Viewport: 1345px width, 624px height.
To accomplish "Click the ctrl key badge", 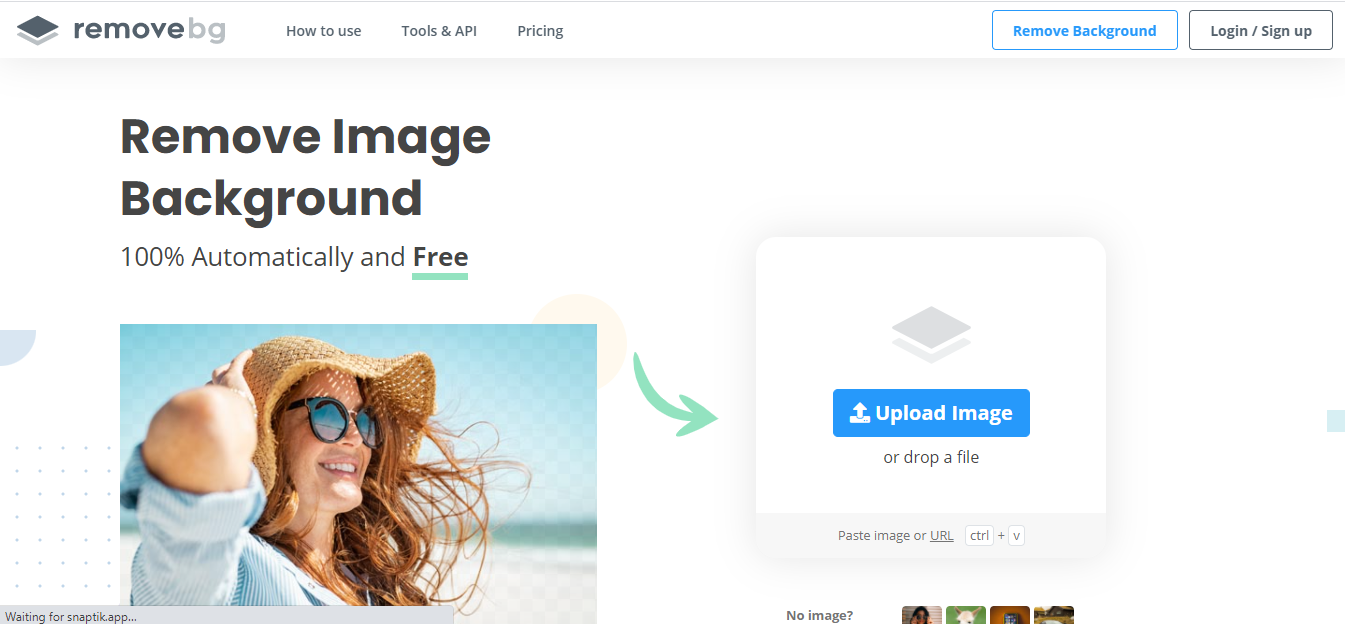I will tap(979, 536).
